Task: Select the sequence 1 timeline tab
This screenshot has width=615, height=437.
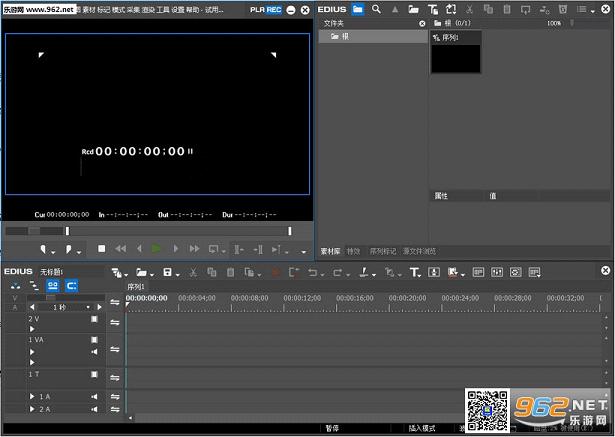Action: point(136,287)
